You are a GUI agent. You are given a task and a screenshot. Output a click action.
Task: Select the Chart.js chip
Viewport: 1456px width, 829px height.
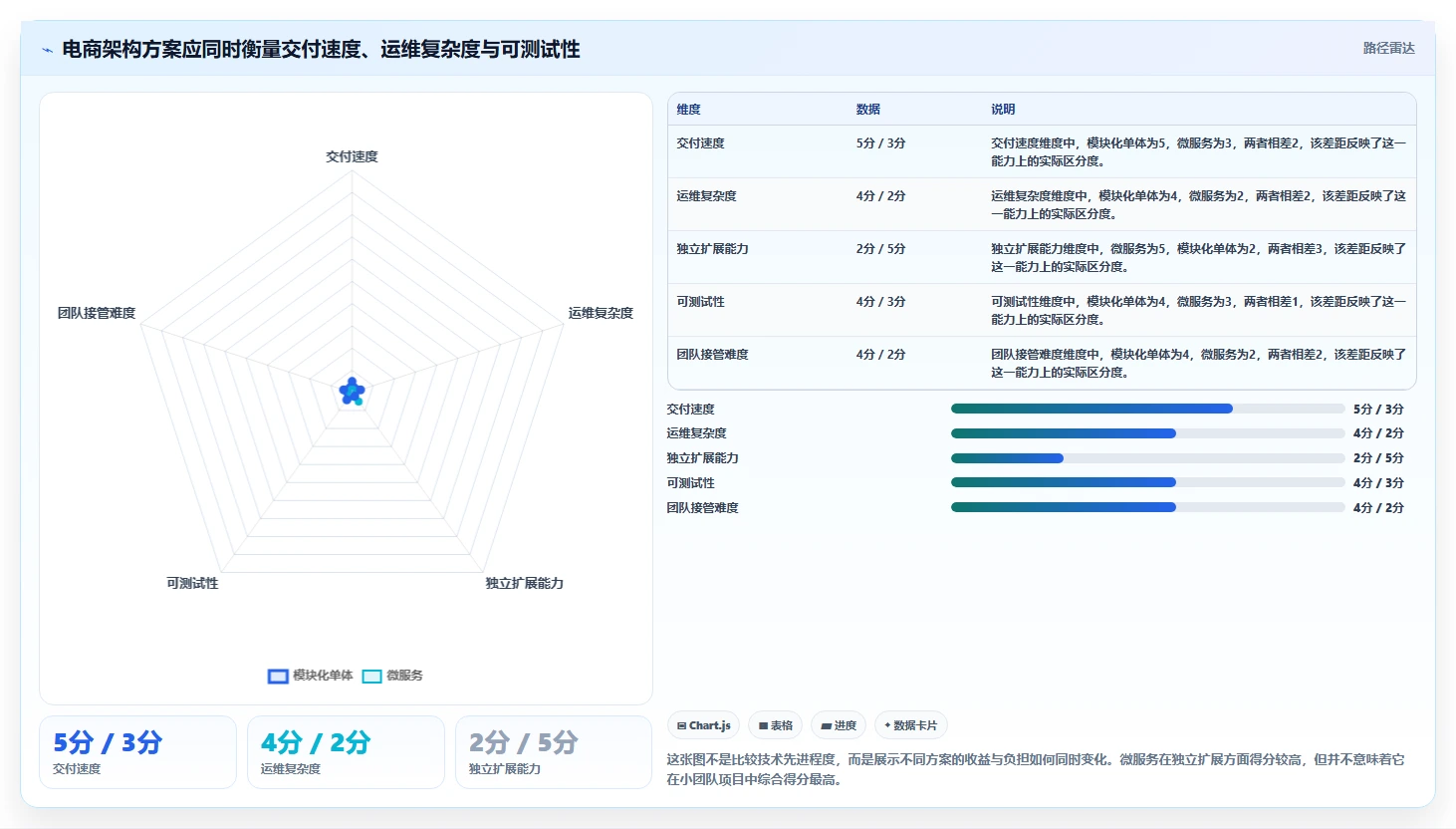(x=703, y=725)
